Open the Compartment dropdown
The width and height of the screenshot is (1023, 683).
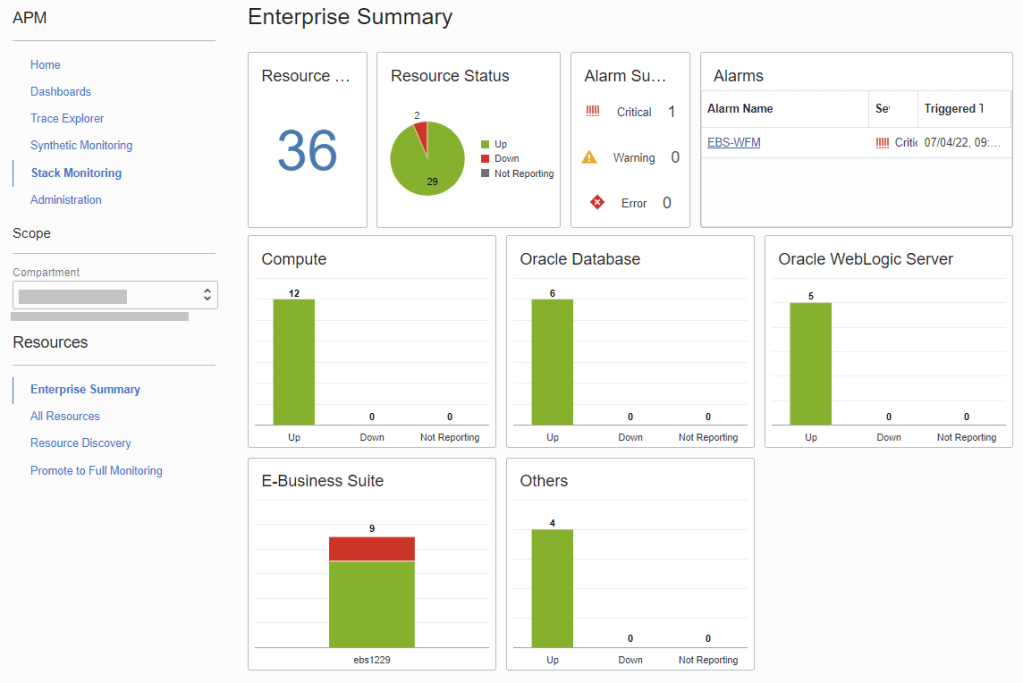115,295
